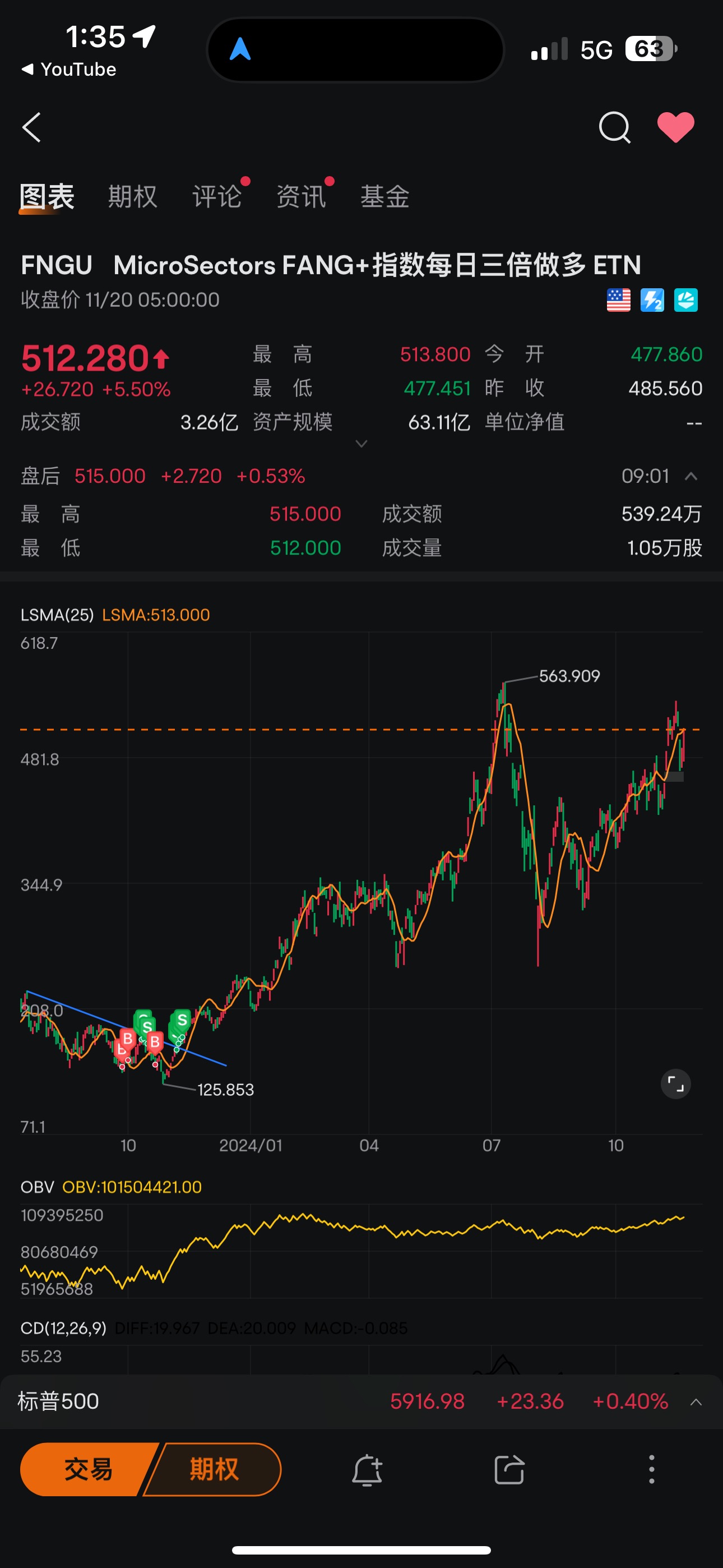
Task: Toggle the pink heart favorite icon
Action: point(675,127)
